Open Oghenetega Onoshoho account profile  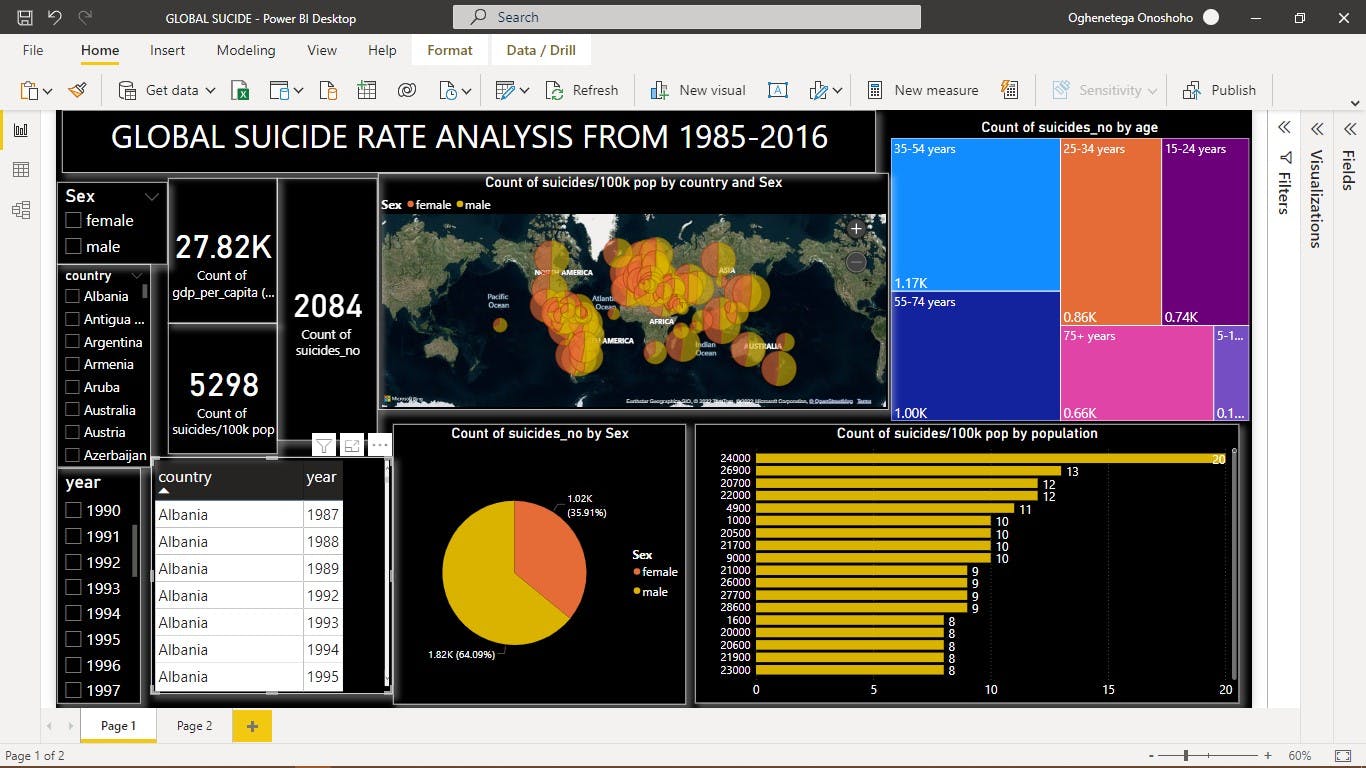pos(1143,17)
